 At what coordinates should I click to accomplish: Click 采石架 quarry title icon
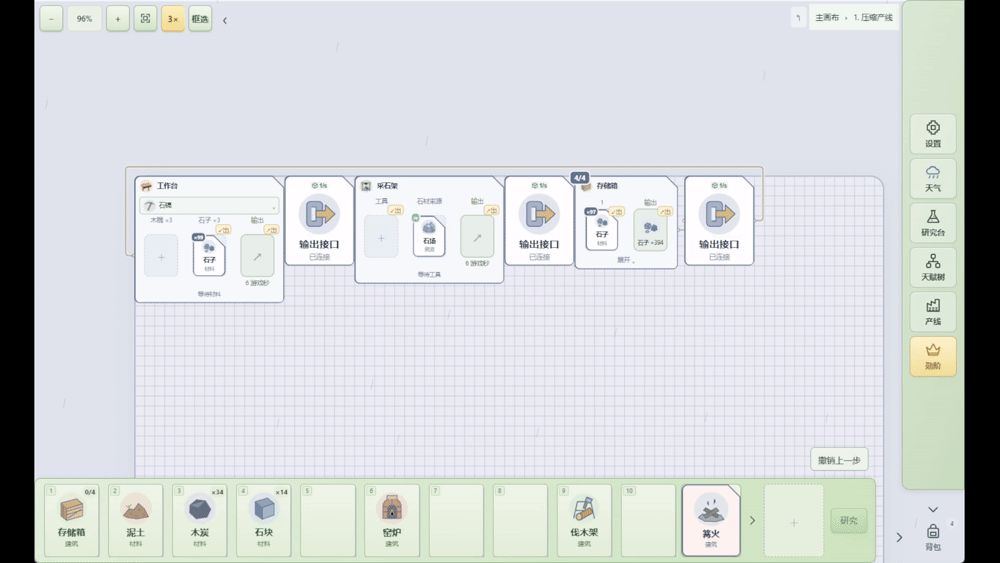[x=366, y=186]
